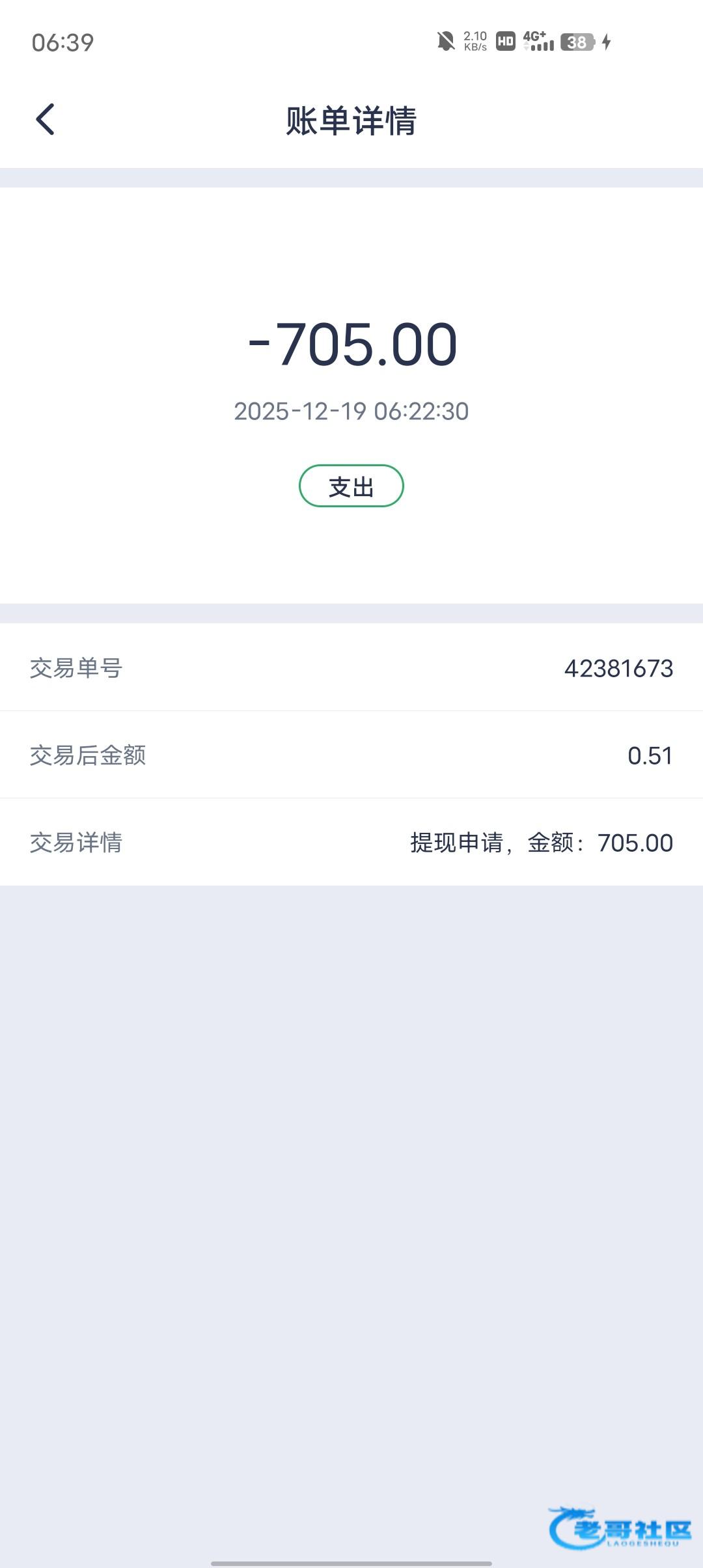
Task: Click the 支出 tag button
Action: pyautogui.click(x=351, y=486)
